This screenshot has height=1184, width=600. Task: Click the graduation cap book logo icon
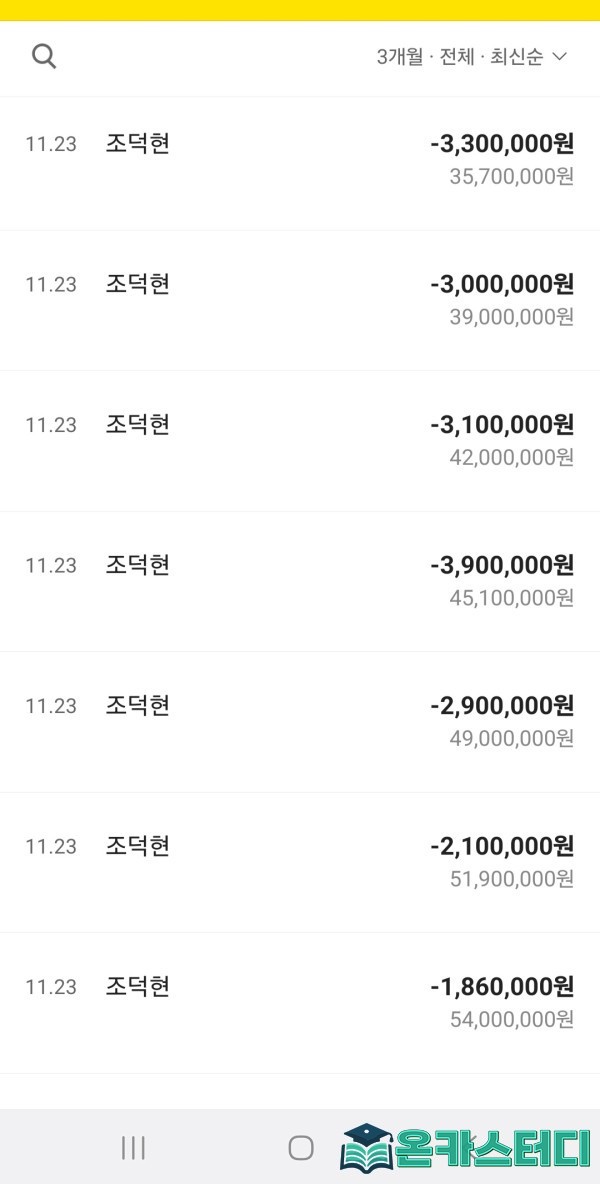pyautogui.click(x=366, y=1146)
